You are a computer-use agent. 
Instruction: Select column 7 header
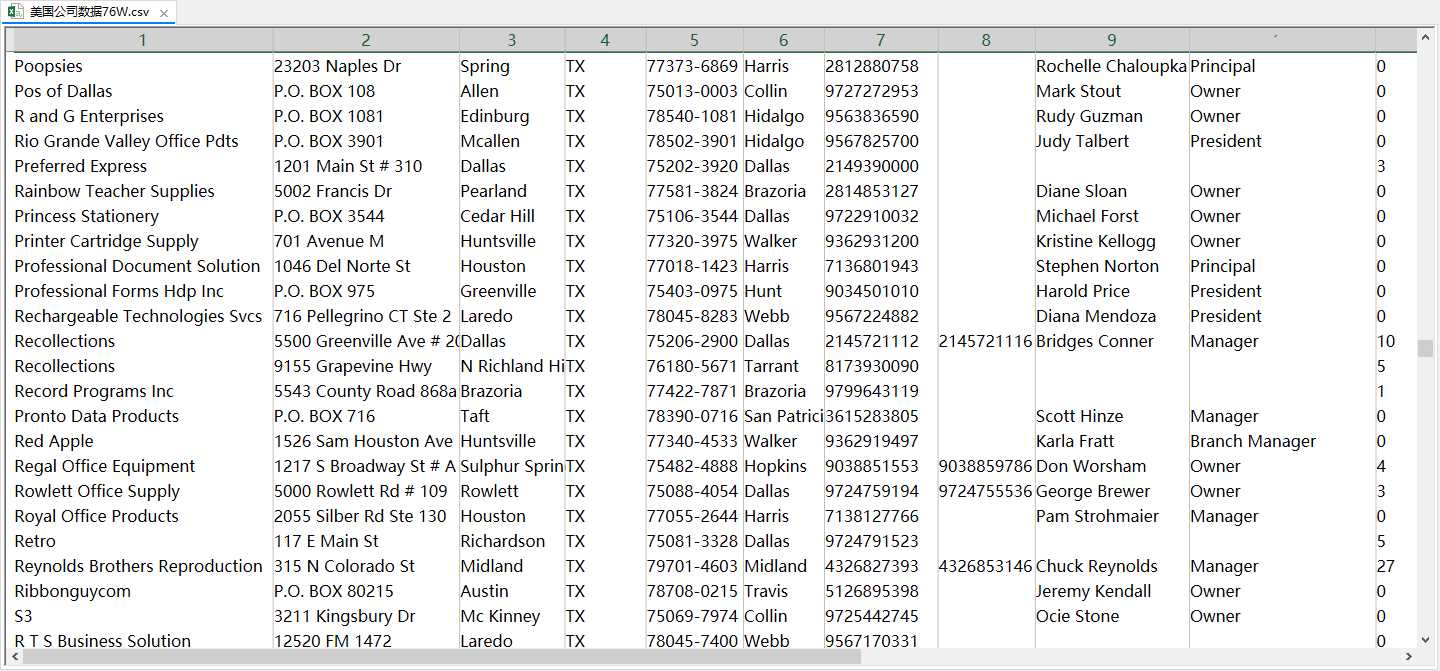pyautogui.click(x=880, y=40)
